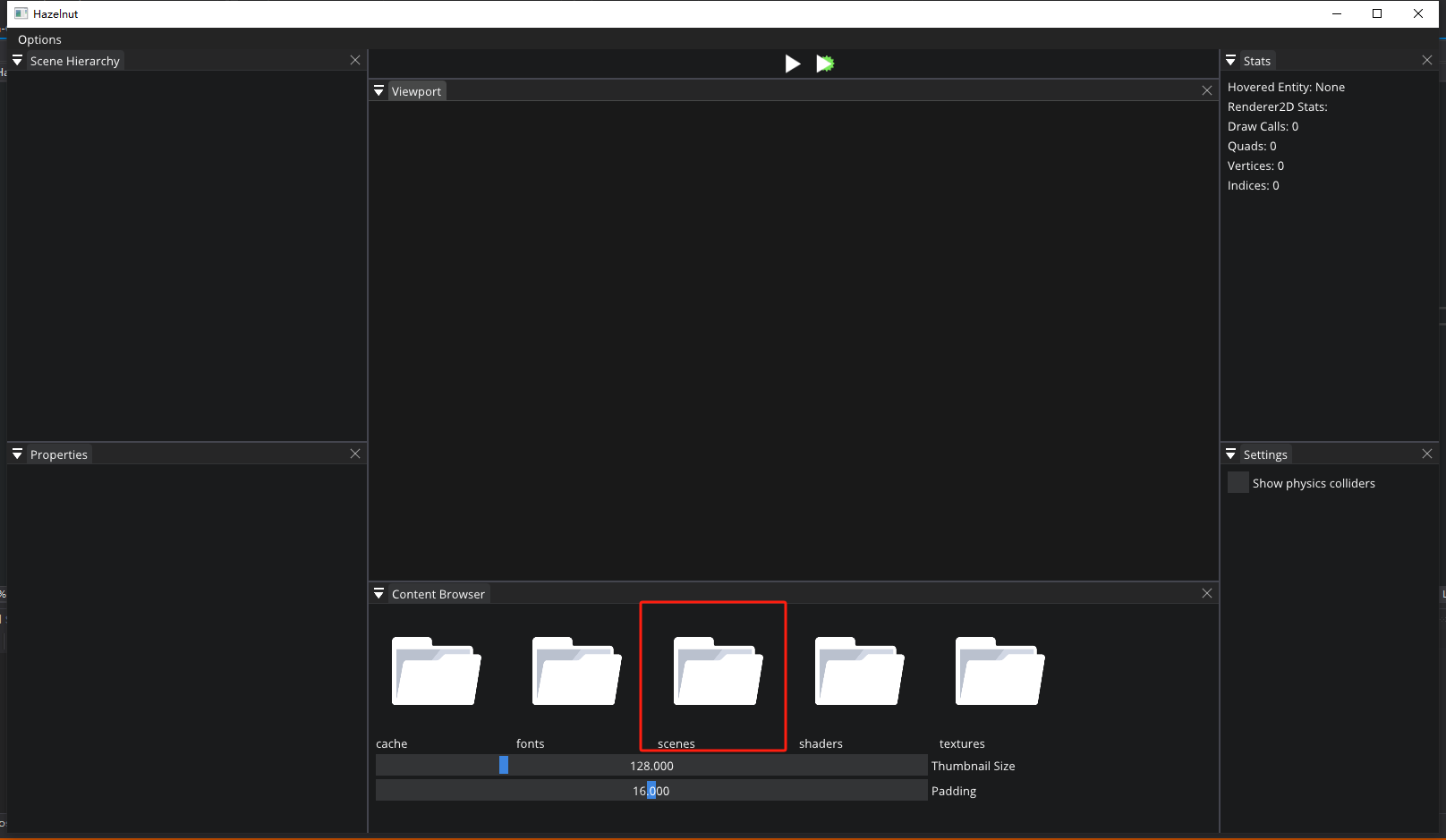Collapse the Properties panel arrow
Viewport: 1446px width, 840px height.
(x=17, y=454)
